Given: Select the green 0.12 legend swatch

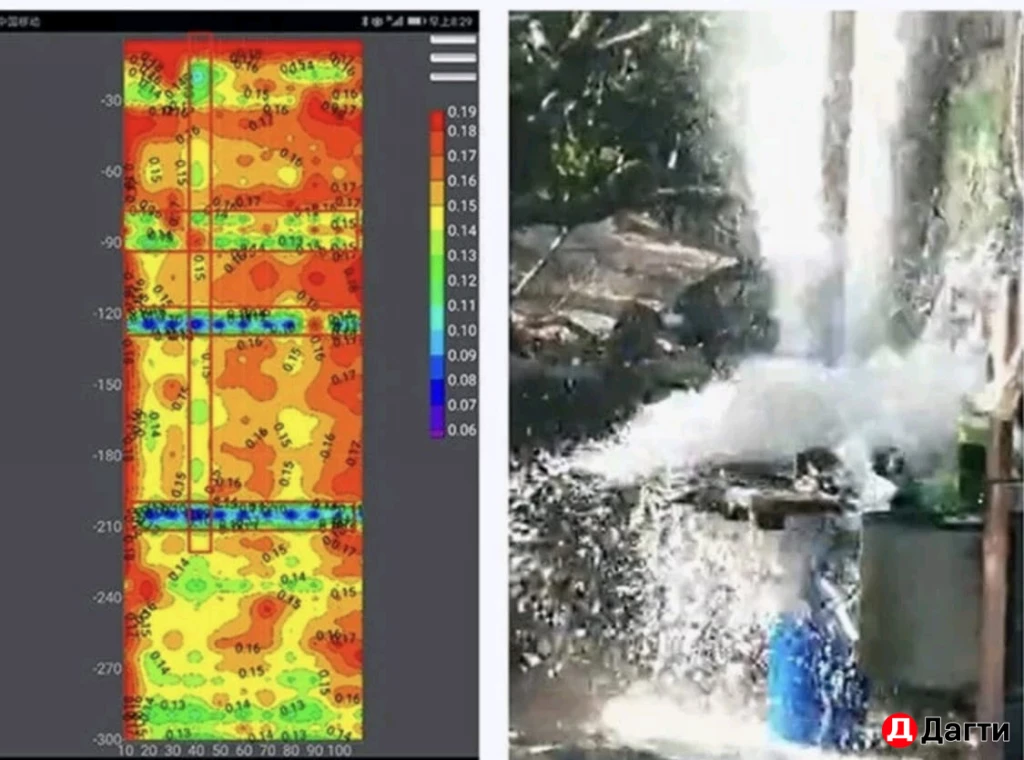Looking at the screenshot, I should (x=437, y=281).
